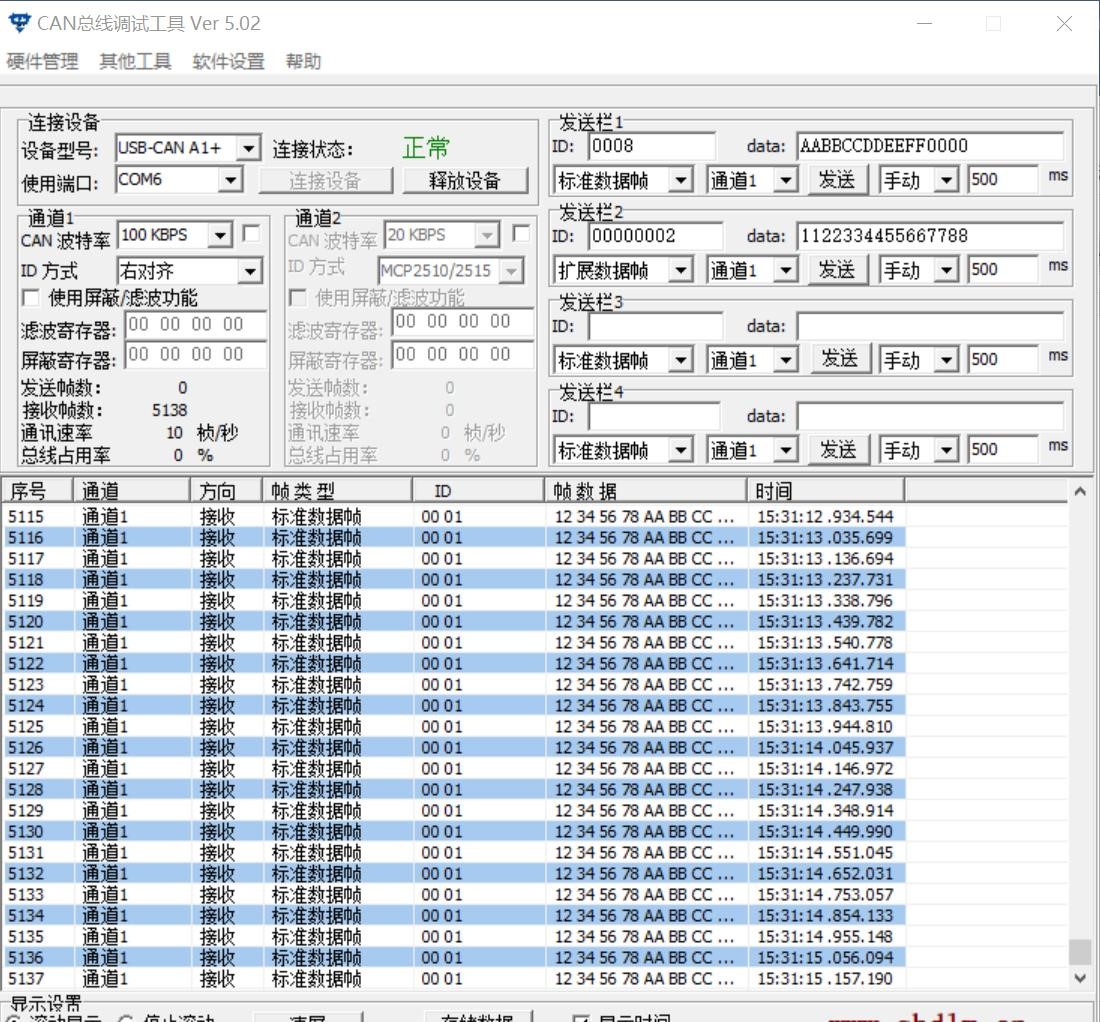
Task: Tick the checkbox beside 通道2 baud rate
Action: tap(521, 234)
